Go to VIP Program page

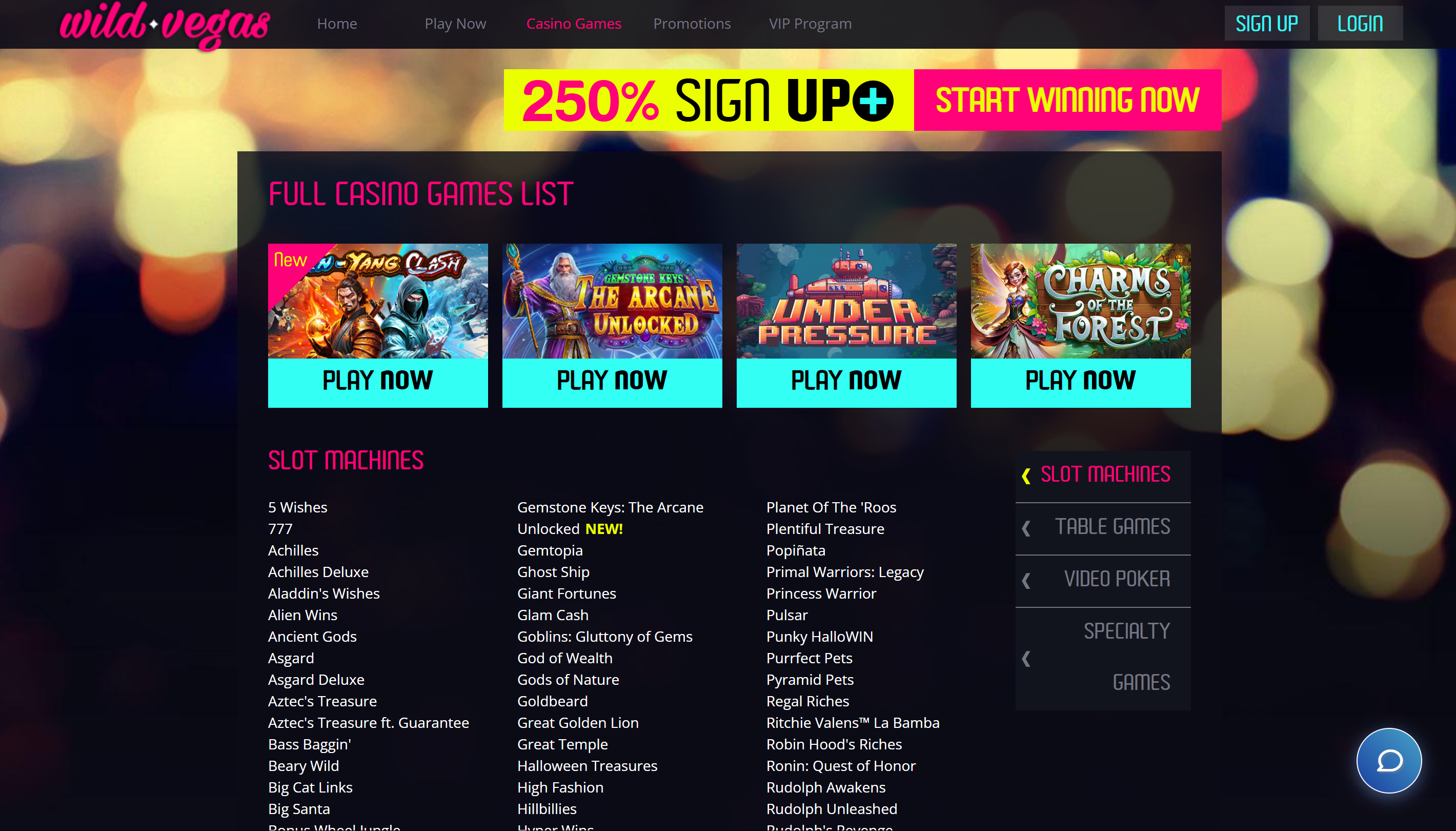pyautogui.click(x=810, y=24)
